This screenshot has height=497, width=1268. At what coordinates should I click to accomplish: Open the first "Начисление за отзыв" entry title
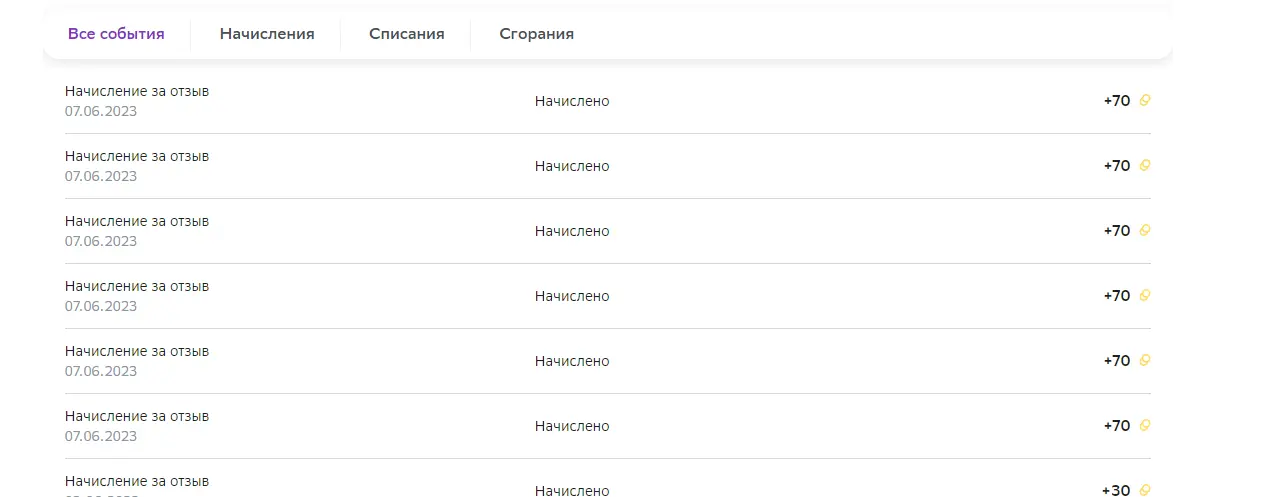click(137, 91)
